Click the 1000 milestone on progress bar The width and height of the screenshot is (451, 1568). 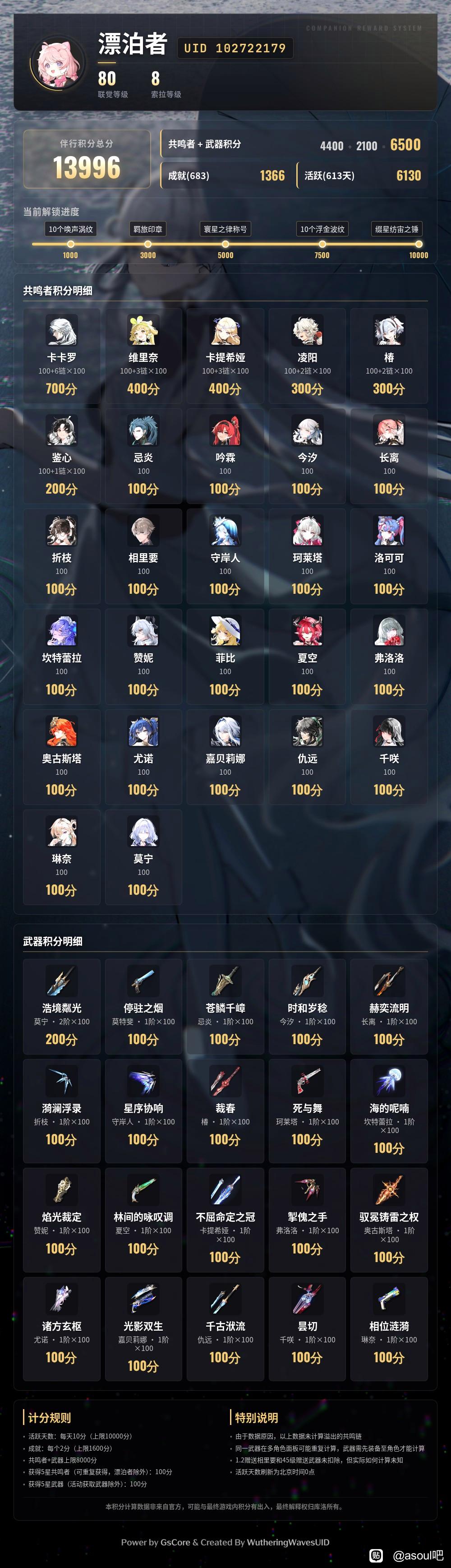(71, 244)
